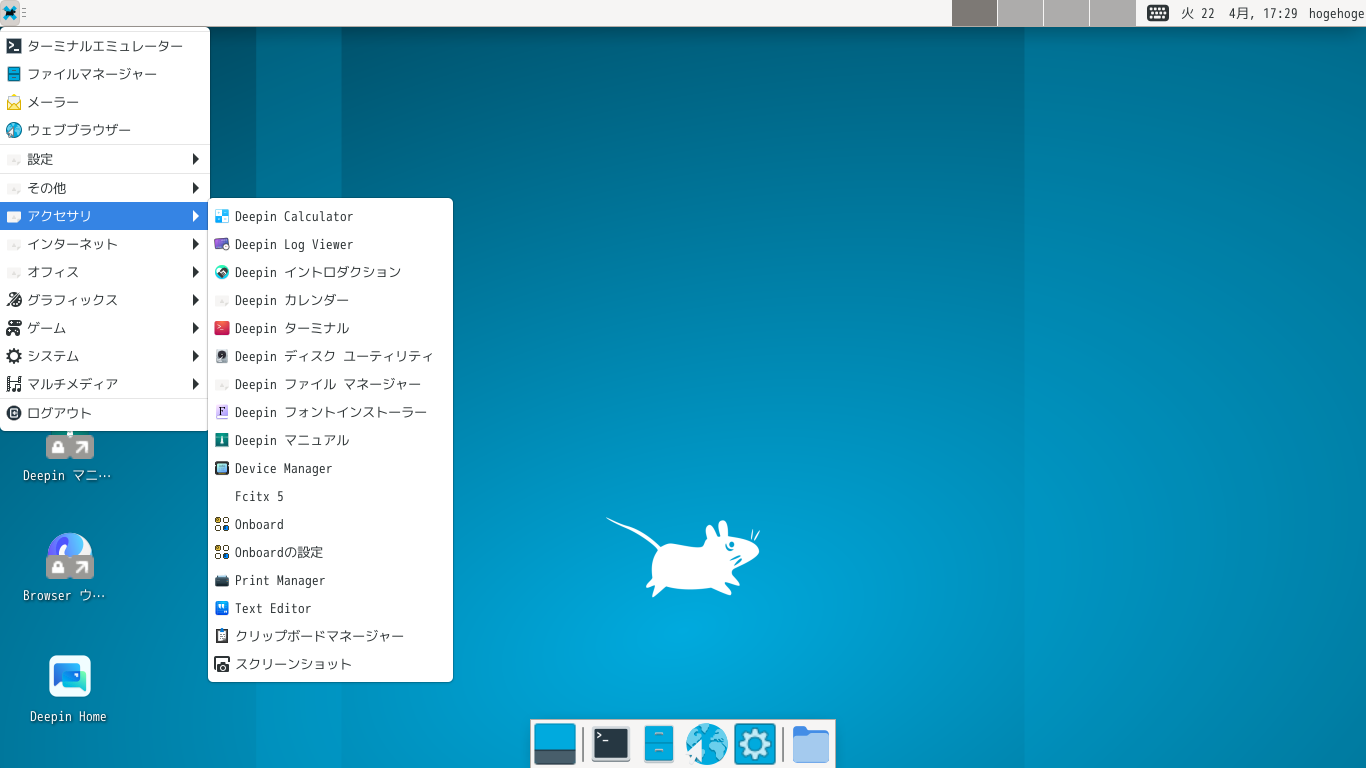1366x768 pixels.
Task: Click the panel clock showing 17:29
Action: click(x=1239, y=13)
